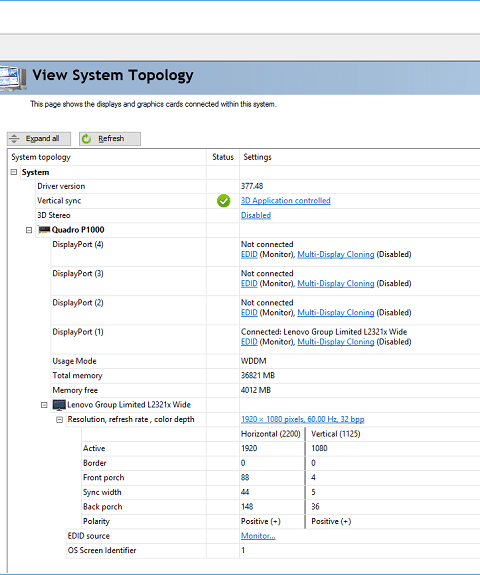Click the green Refresh icon
This screenshot has height=575, width=480.
87,139
